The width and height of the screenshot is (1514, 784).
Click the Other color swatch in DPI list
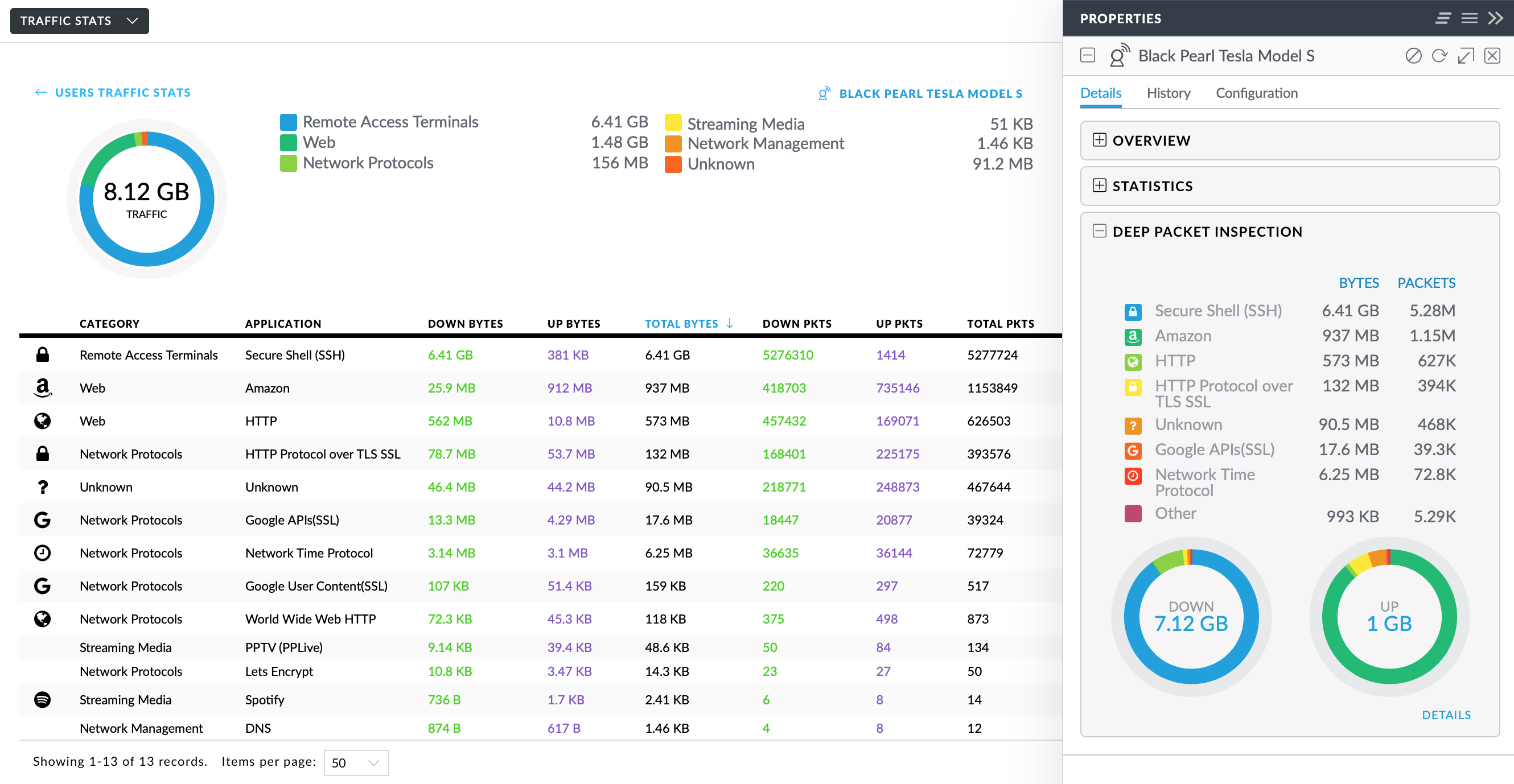tap(1133, 513)
